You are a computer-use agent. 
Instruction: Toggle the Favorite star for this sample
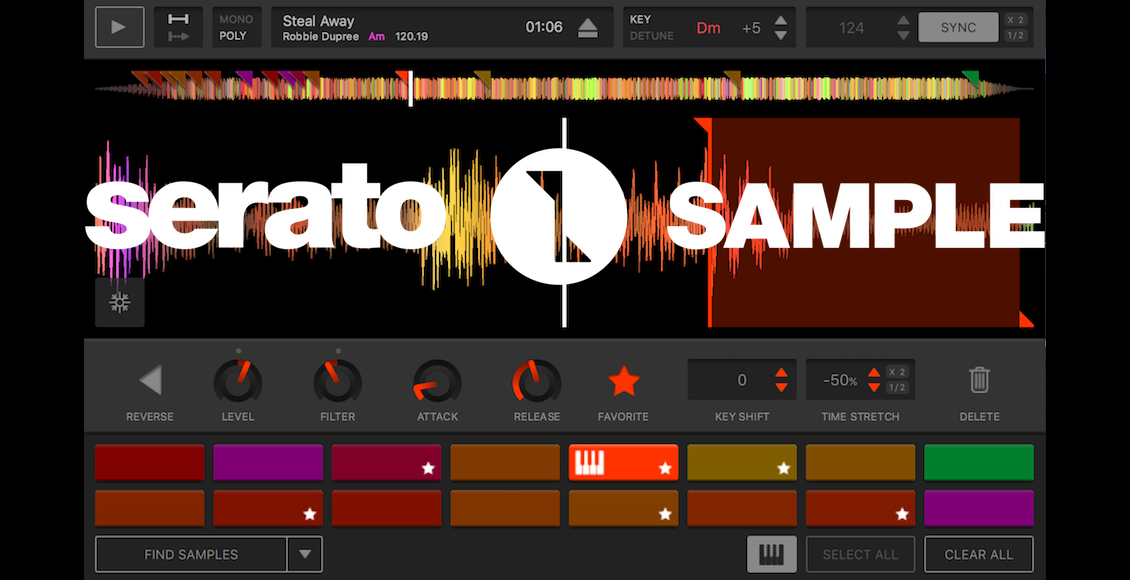[623, 379]
